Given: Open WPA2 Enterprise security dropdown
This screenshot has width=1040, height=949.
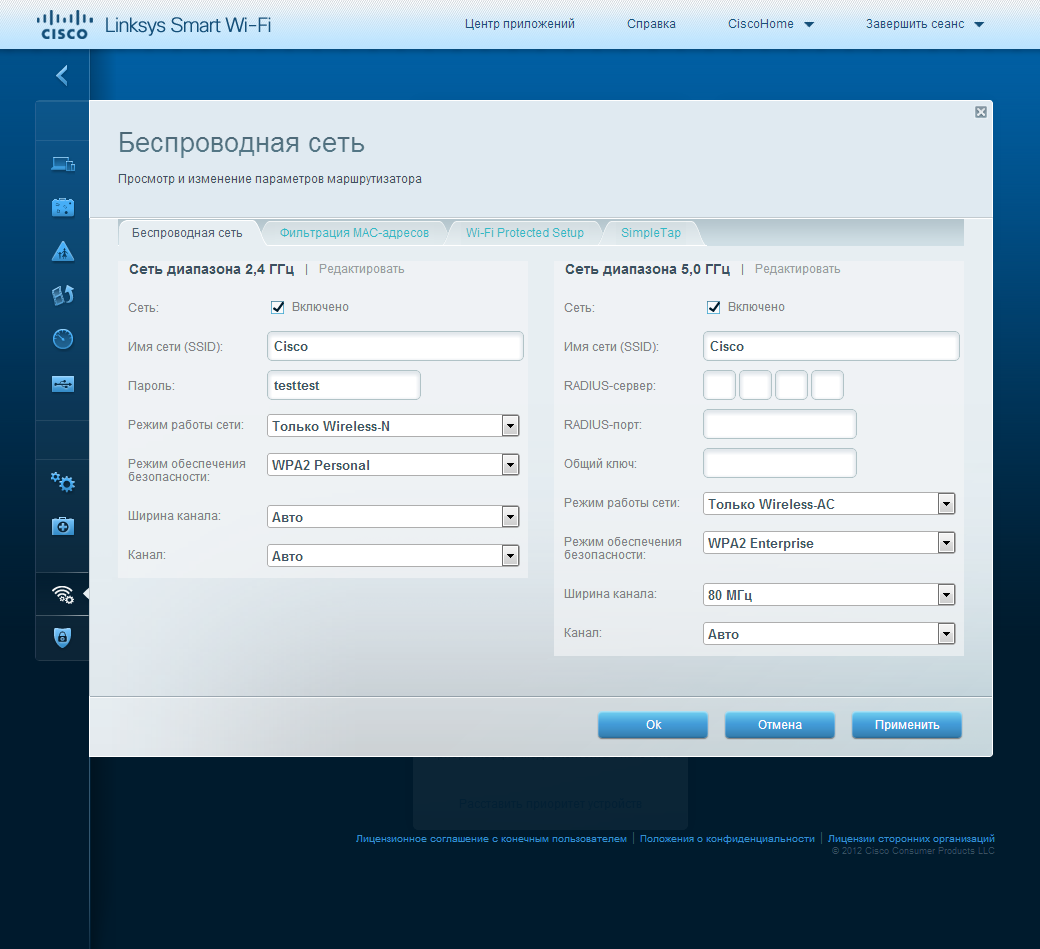Looking at the screenshot, I should (829, 543).
